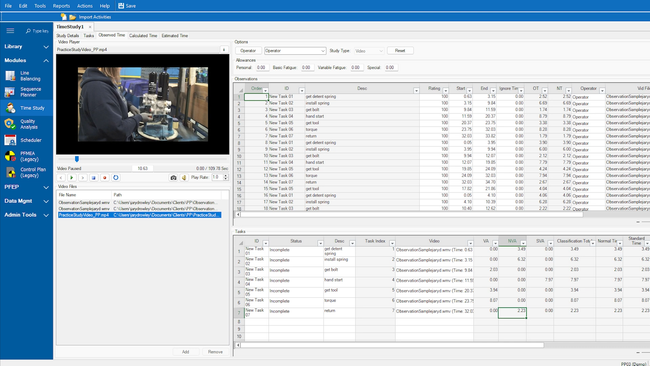Click the Basic Fatigue allowance field

click(307, 68)
